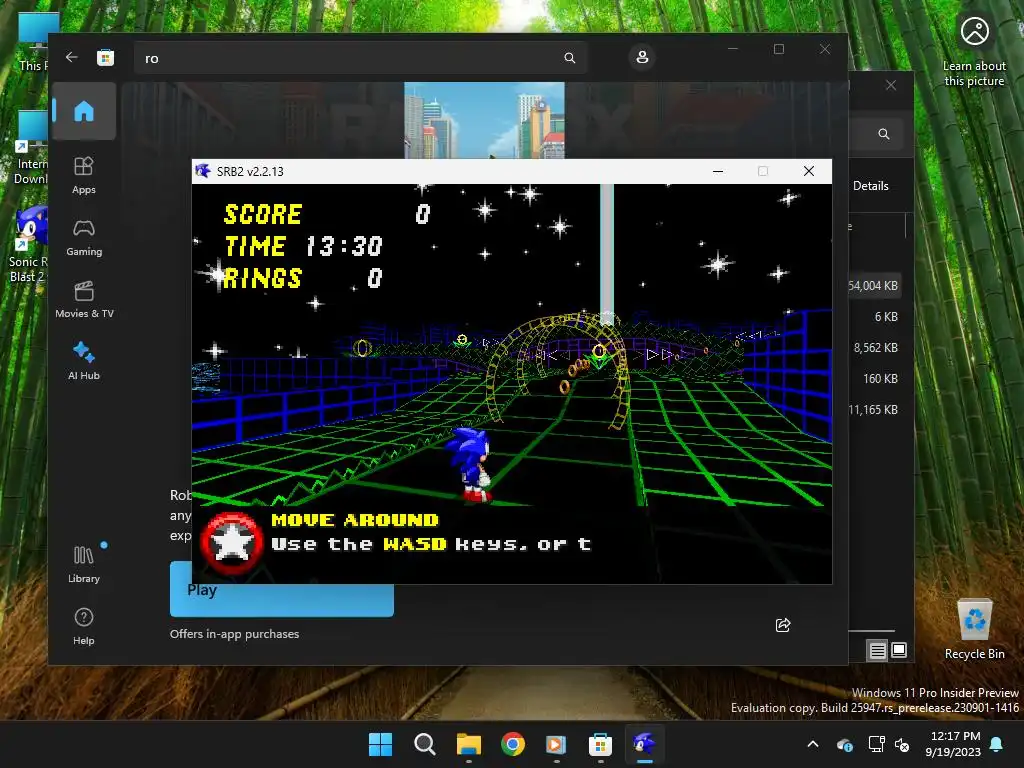
Task: Select the Sonic Robo Blast 2 desktop shortcut
Action: coord(29,244)
